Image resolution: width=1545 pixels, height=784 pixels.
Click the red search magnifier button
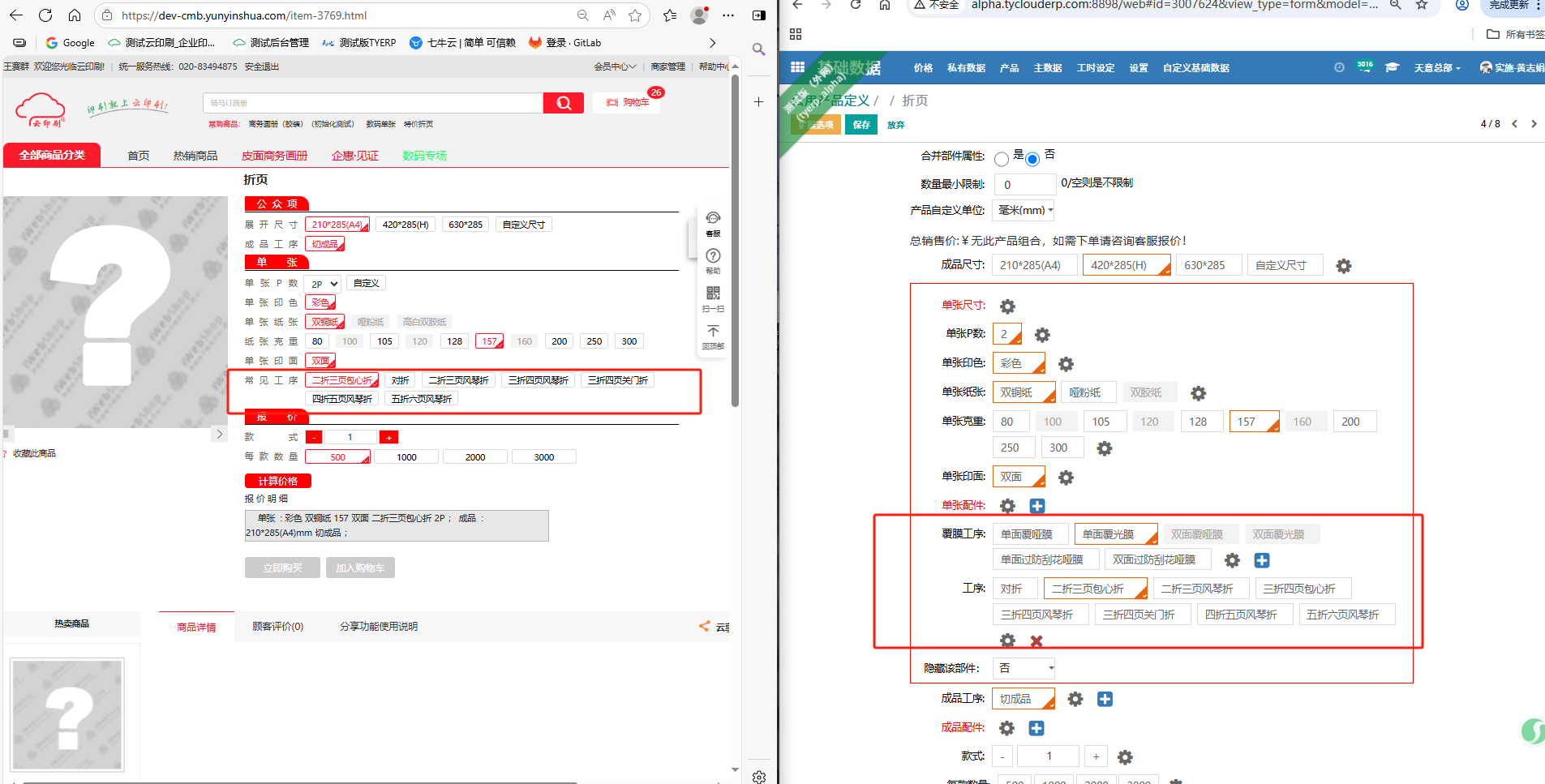point(564,103)
